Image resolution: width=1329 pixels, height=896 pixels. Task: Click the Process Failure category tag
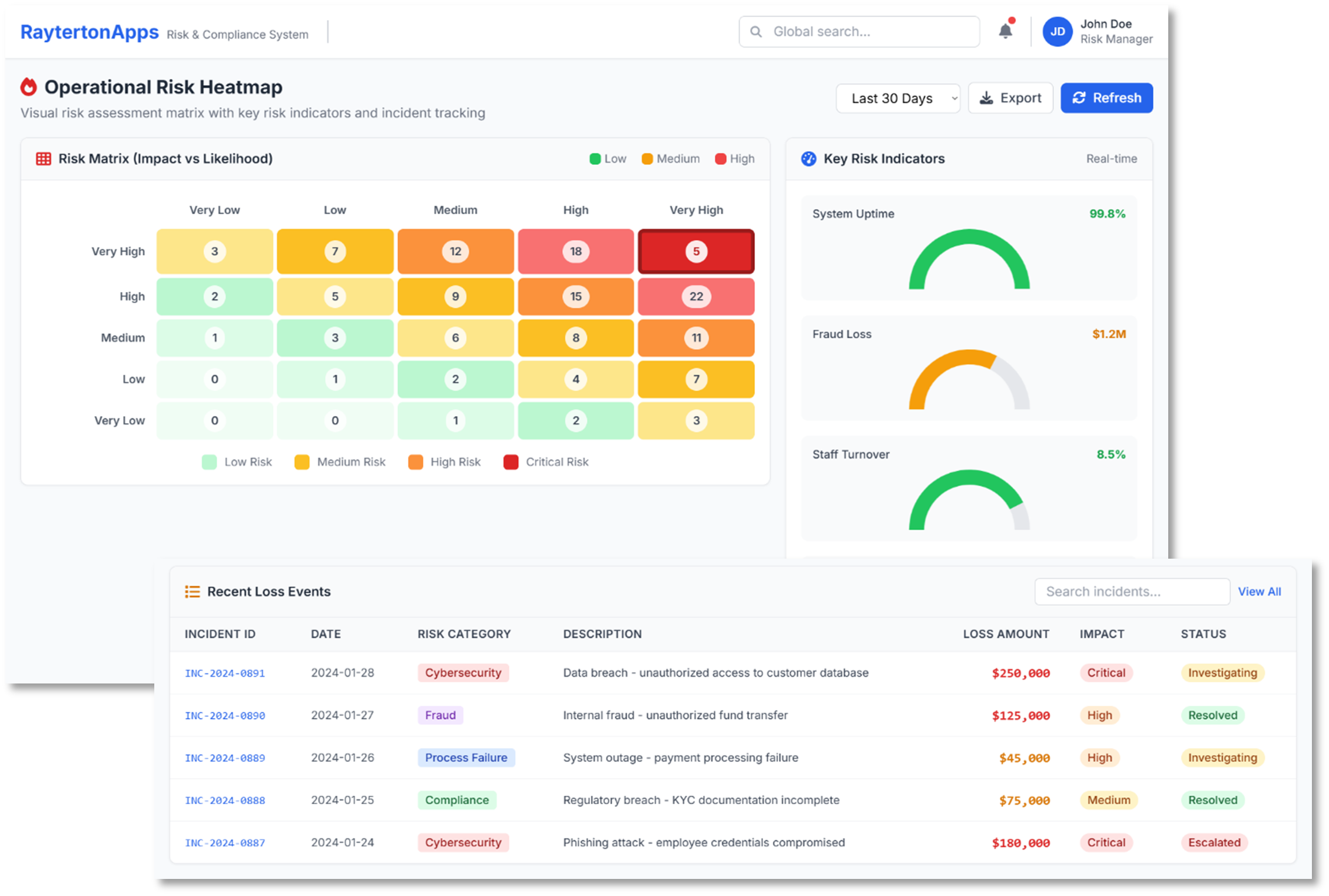466,758
